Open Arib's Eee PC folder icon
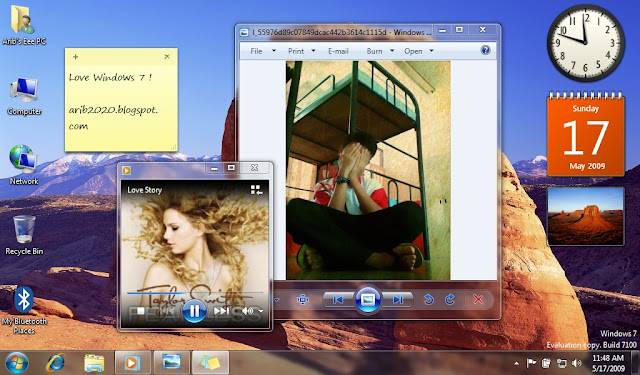This screenshot has width=640, height=375. point(23,24)
